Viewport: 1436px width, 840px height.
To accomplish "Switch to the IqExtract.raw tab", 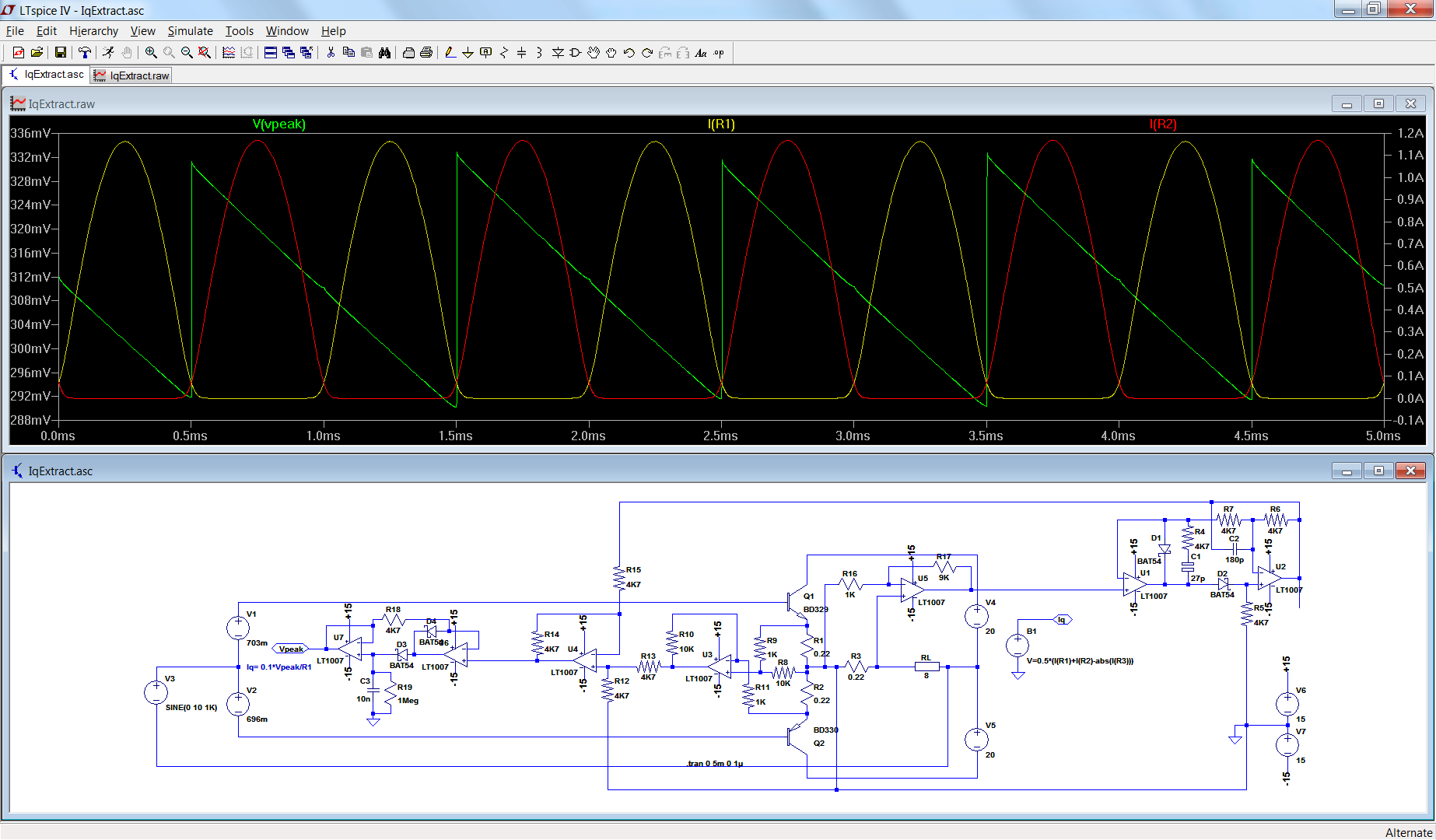I will tap(131, 75).
